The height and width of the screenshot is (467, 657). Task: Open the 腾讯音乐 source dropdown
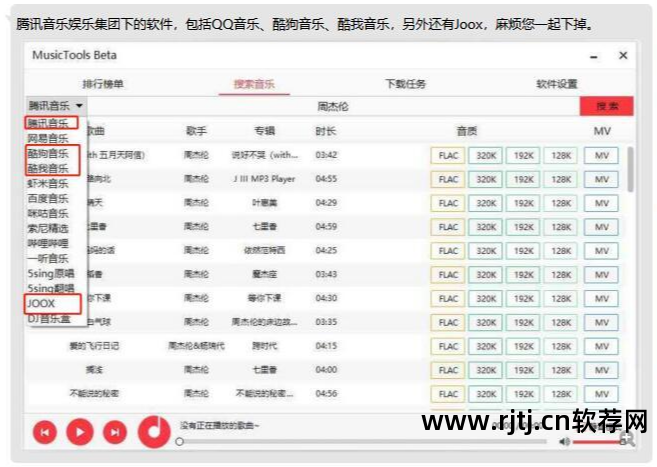pyautogui.click(x=56, y=106)
